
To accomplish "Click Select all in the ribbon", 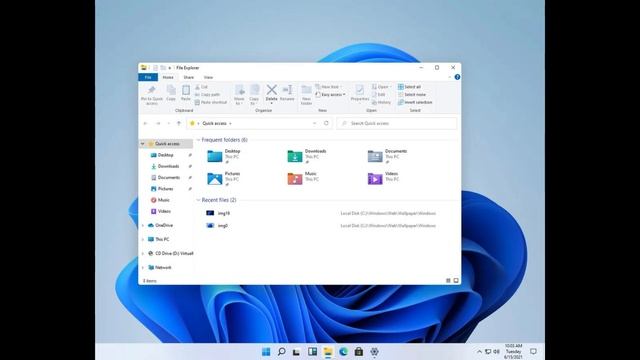I will [409, 87].
